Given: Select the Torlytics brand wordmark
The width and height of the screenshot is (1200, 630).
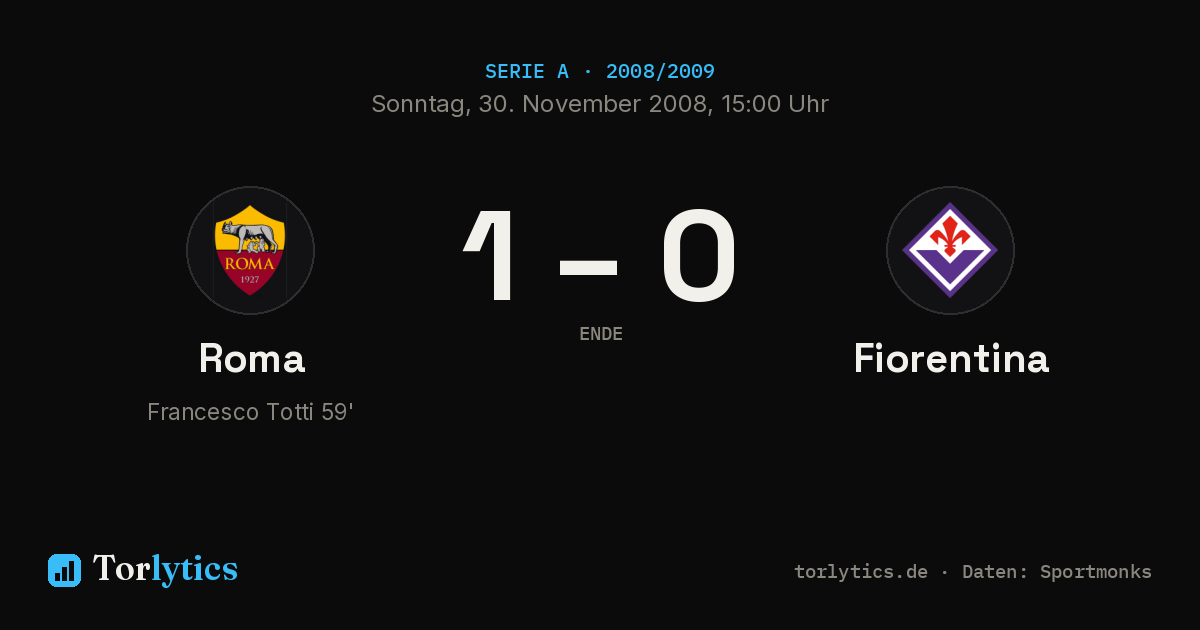Looking at the screenshot, I should click(x=165, y=569).
